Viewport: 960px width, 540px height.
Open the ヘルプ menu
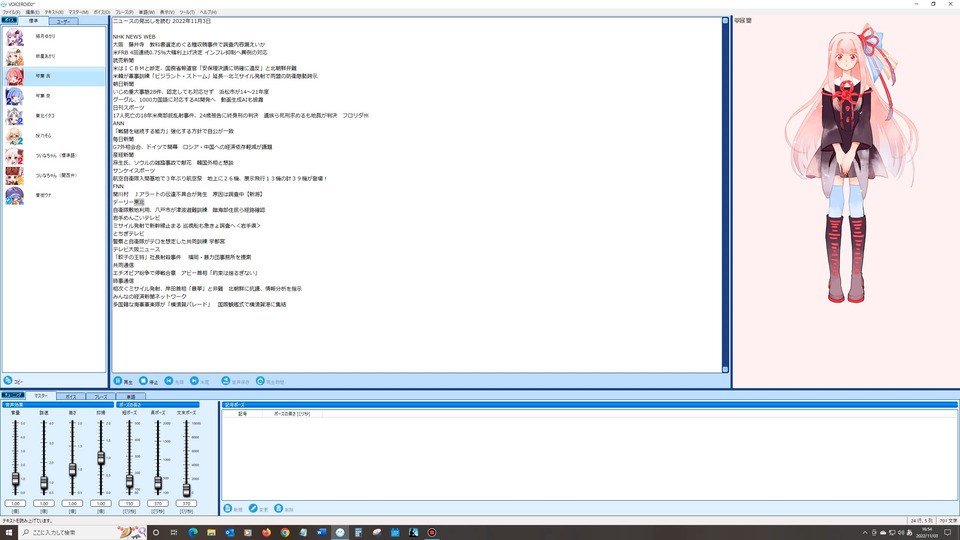coord(208,12)
